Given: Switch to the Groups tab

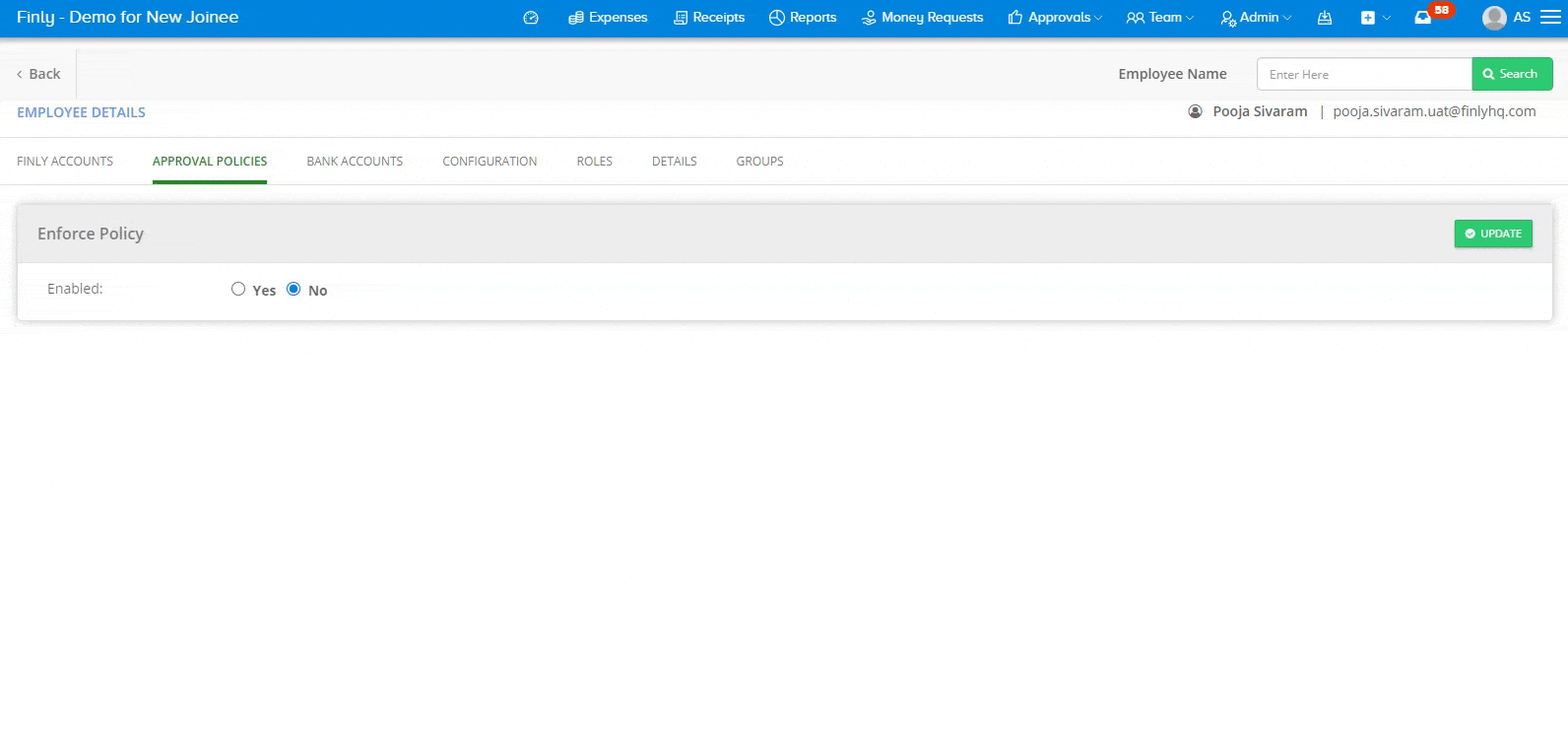Looking at the screenshot, I should coord(760,162).
